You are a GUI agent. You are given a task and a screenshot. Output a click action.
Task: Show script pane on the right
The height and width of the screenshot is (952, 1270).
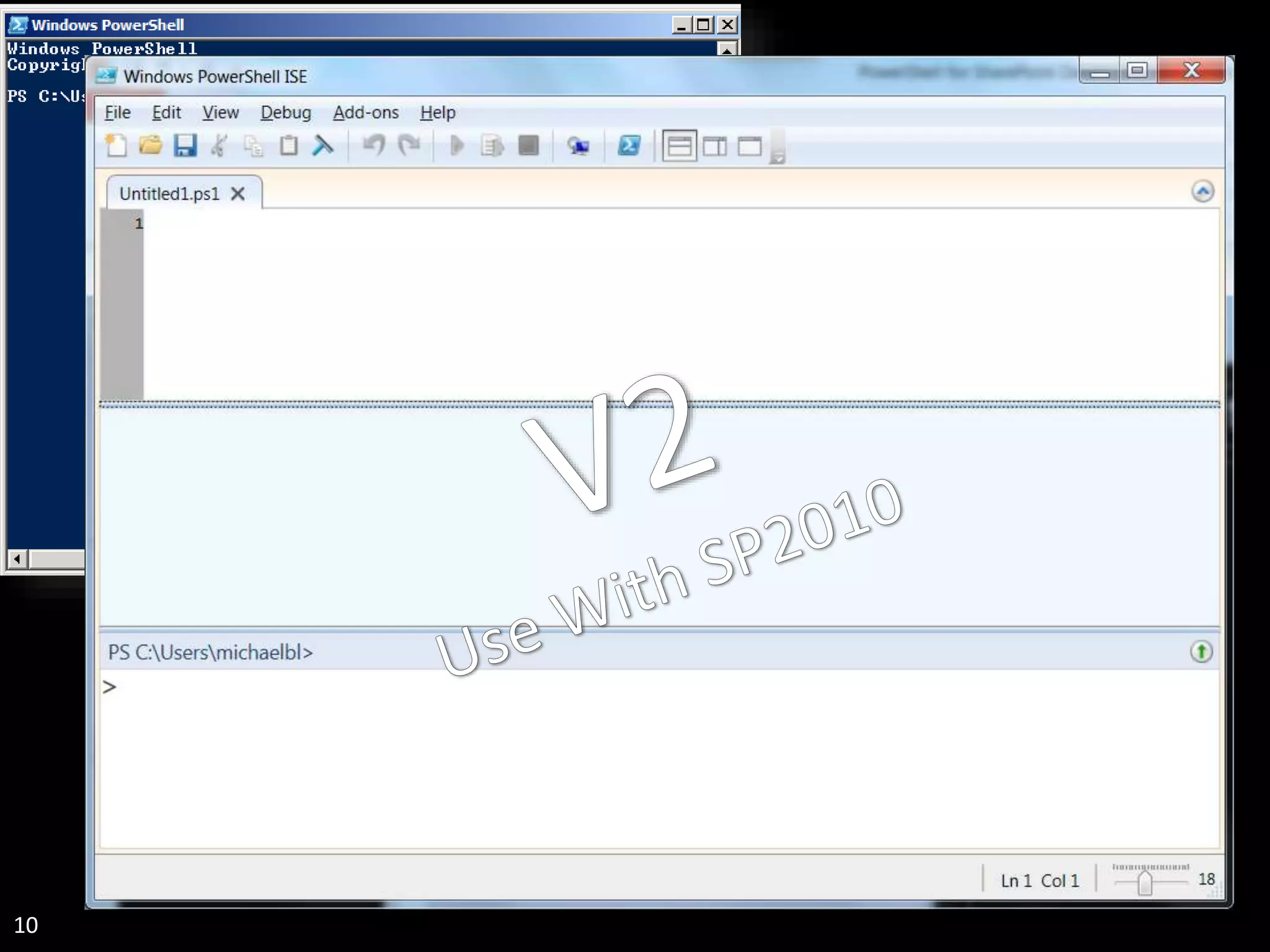point(714,147)
